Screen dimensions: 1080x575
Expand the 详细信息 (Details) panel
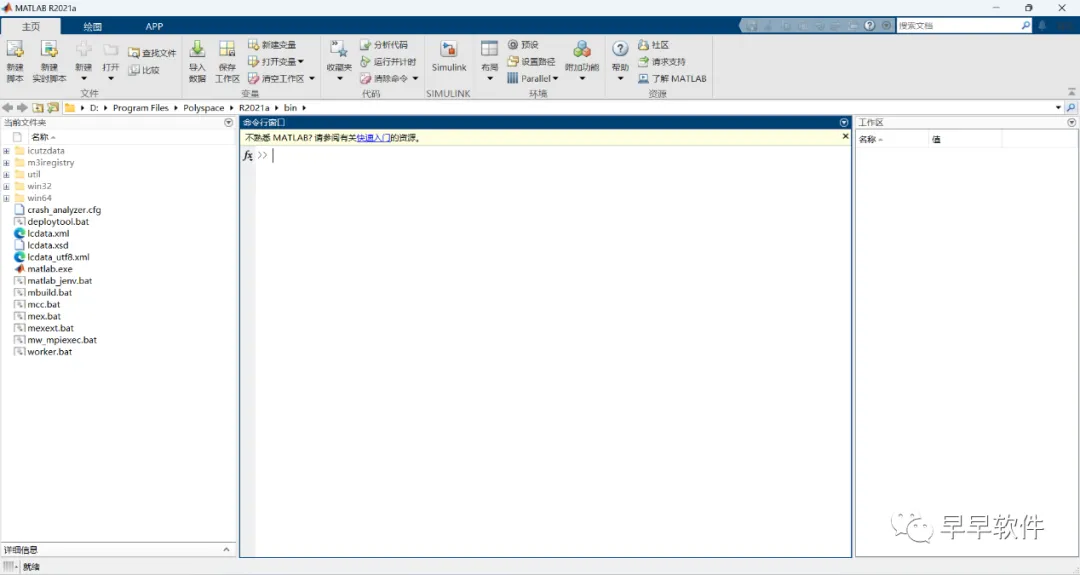pos(227,550)
